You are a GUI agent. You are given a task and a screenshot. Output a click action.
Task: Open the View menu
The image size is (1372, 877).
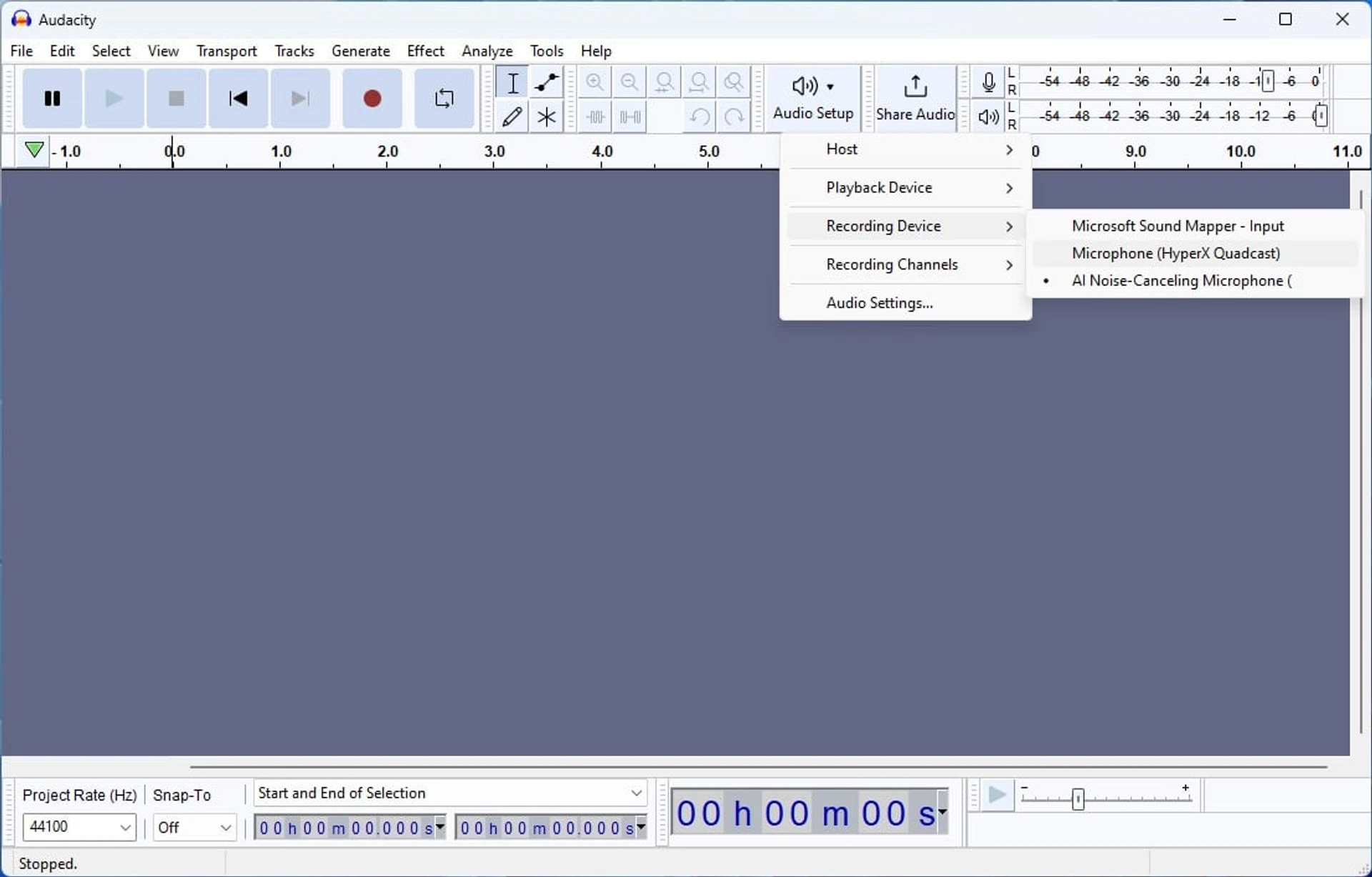click(x=163, y=51)
